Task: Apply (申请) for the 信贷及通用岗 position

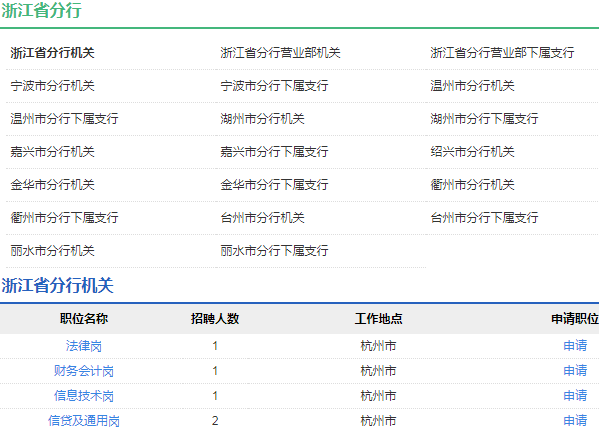Action: [575, 421]
